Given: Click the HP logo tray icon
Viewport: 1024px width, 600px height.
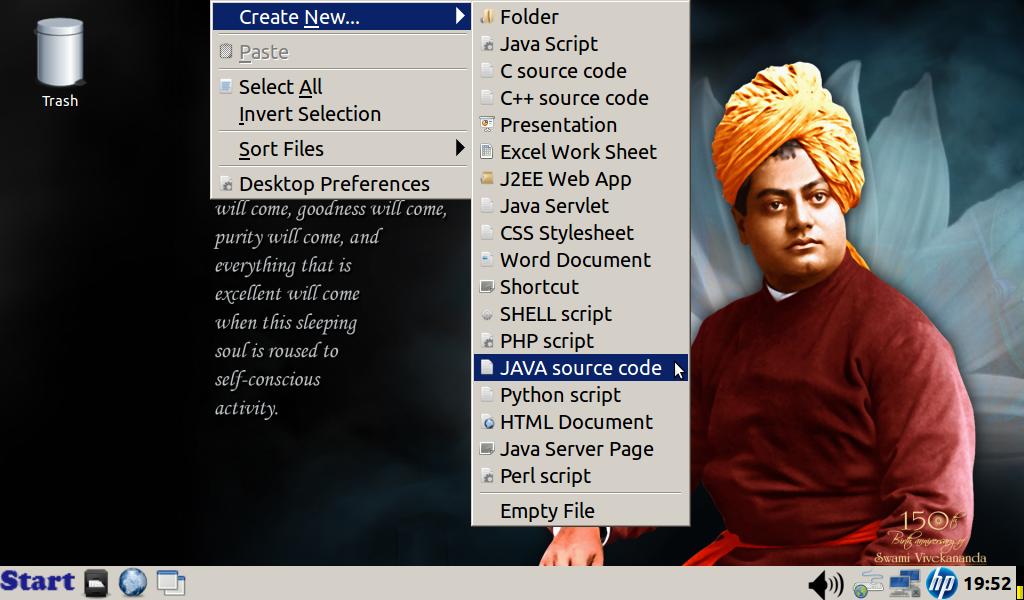Looking at the screenshot, I should (x=942, y=583).
